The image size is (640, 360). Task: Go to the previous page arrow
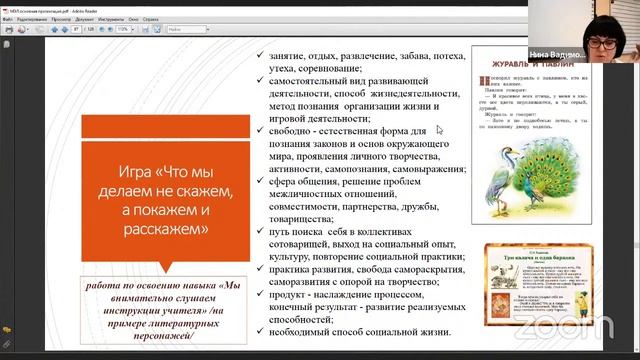click(x=54, y=29)
